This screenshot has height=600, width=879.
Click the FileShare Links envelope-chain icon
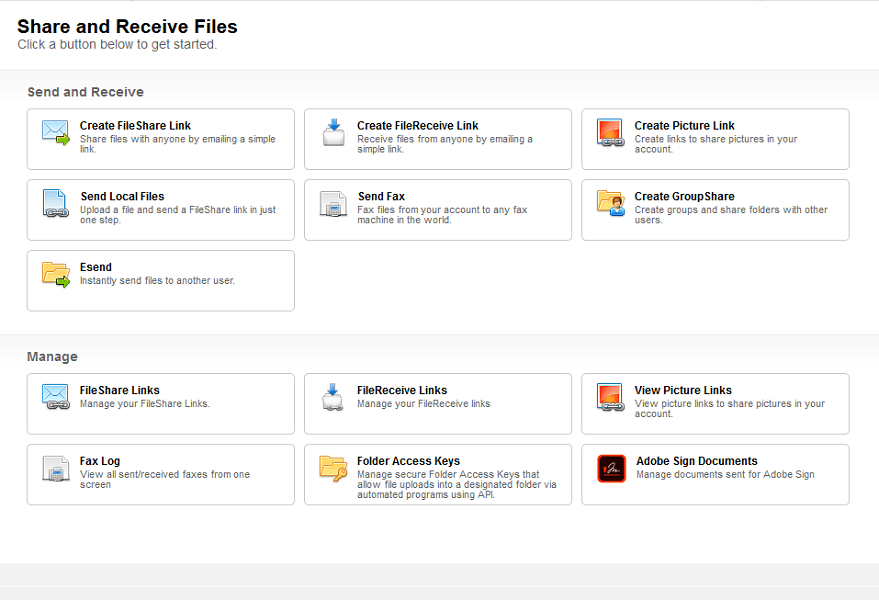(x=56, y=397)
